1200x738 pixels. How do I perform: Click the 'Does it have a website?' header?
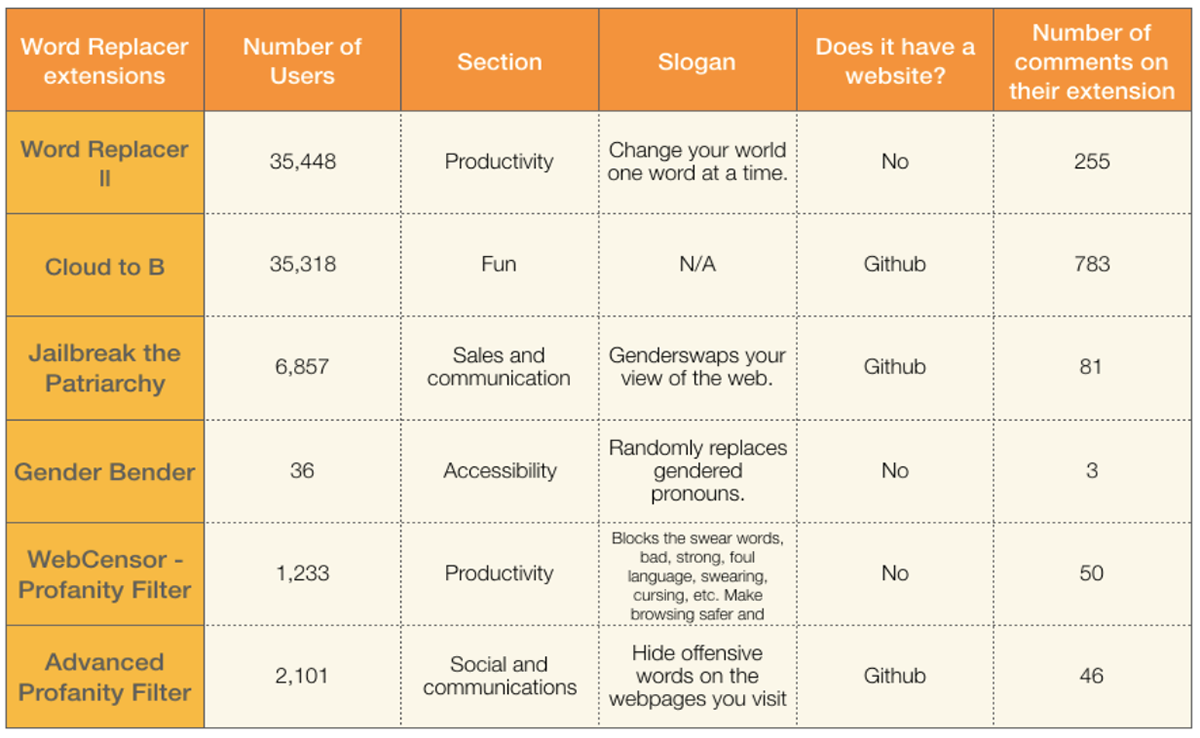pos(895,60)
